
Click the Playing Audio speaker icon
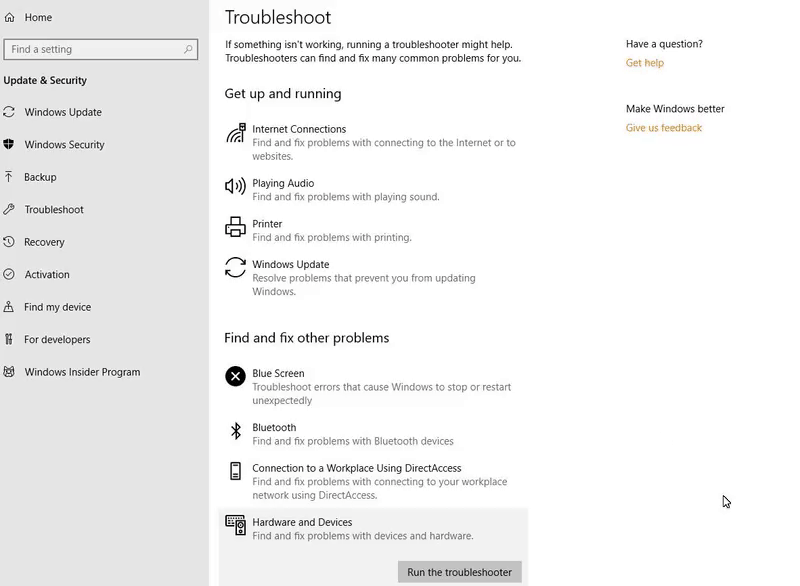tap(235, 186)
